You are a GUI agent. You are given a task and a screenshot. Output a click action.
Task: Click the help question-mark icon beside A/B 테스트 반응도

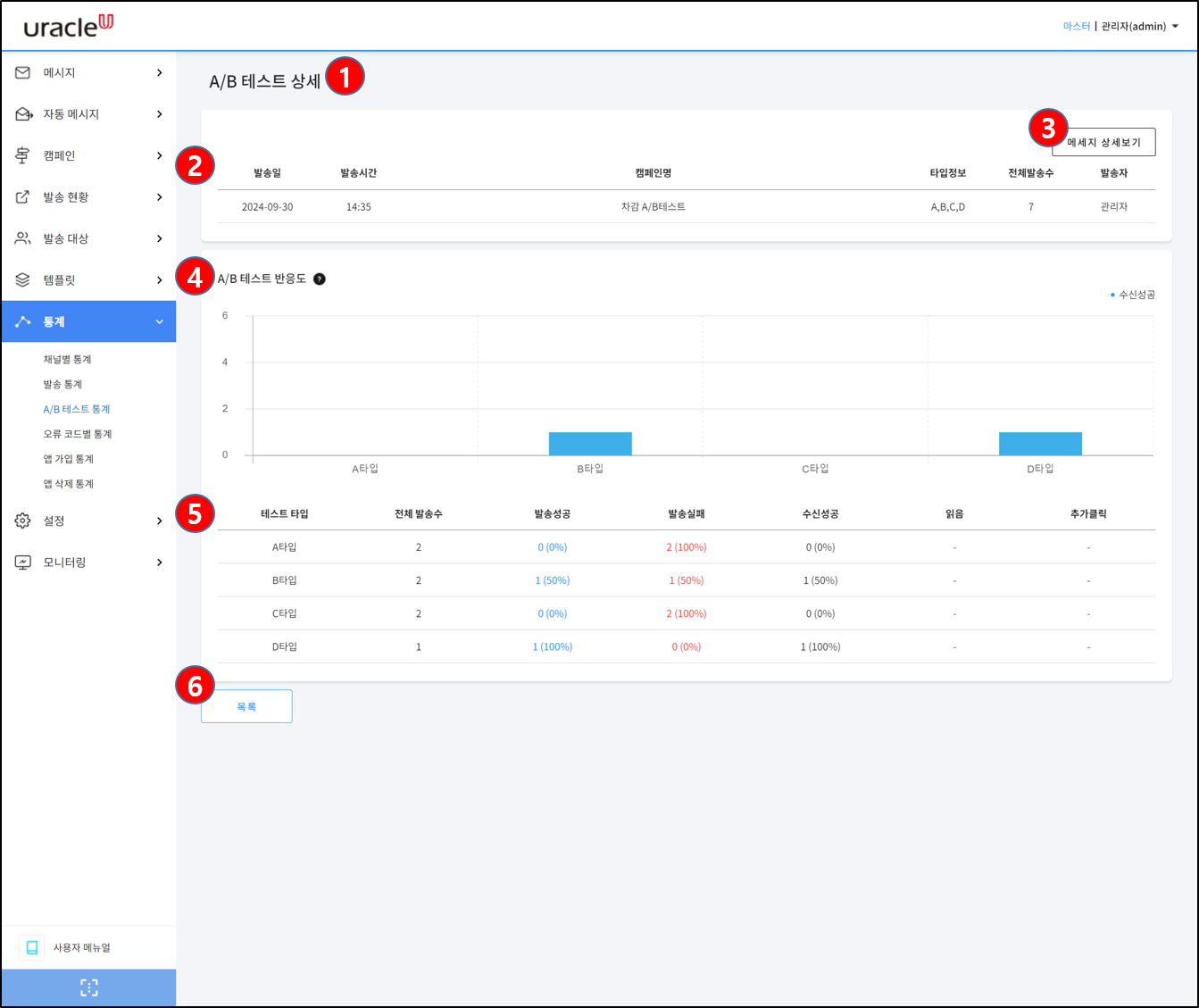[320, 279]
